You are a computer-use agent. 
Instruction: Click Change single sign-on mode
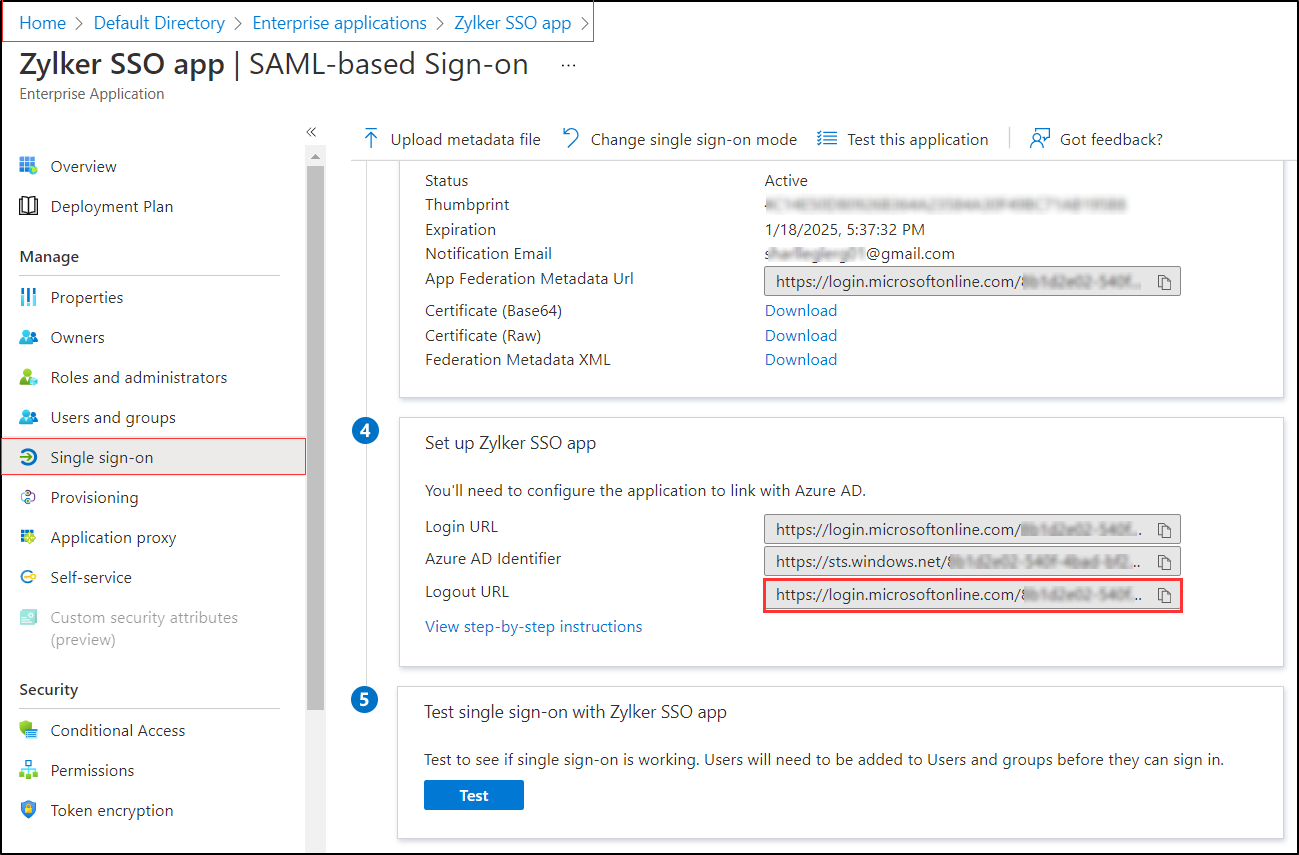tap(694, 139)
